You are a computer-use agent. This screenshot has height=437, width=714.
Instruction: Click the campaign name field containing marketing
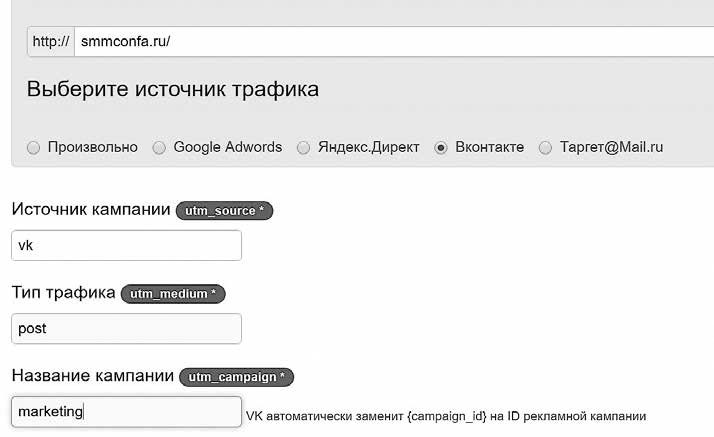tap(126, 411)
